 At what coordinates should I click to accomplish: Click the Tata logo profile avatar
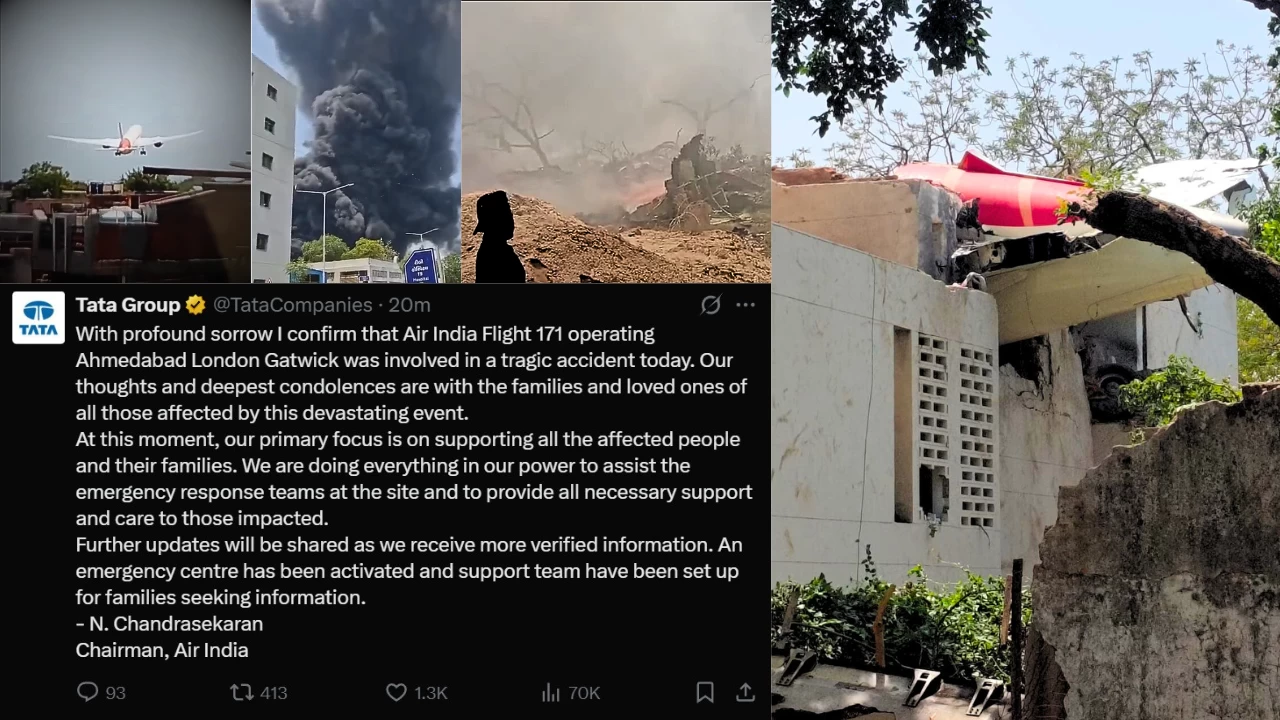tap(38, 318)
